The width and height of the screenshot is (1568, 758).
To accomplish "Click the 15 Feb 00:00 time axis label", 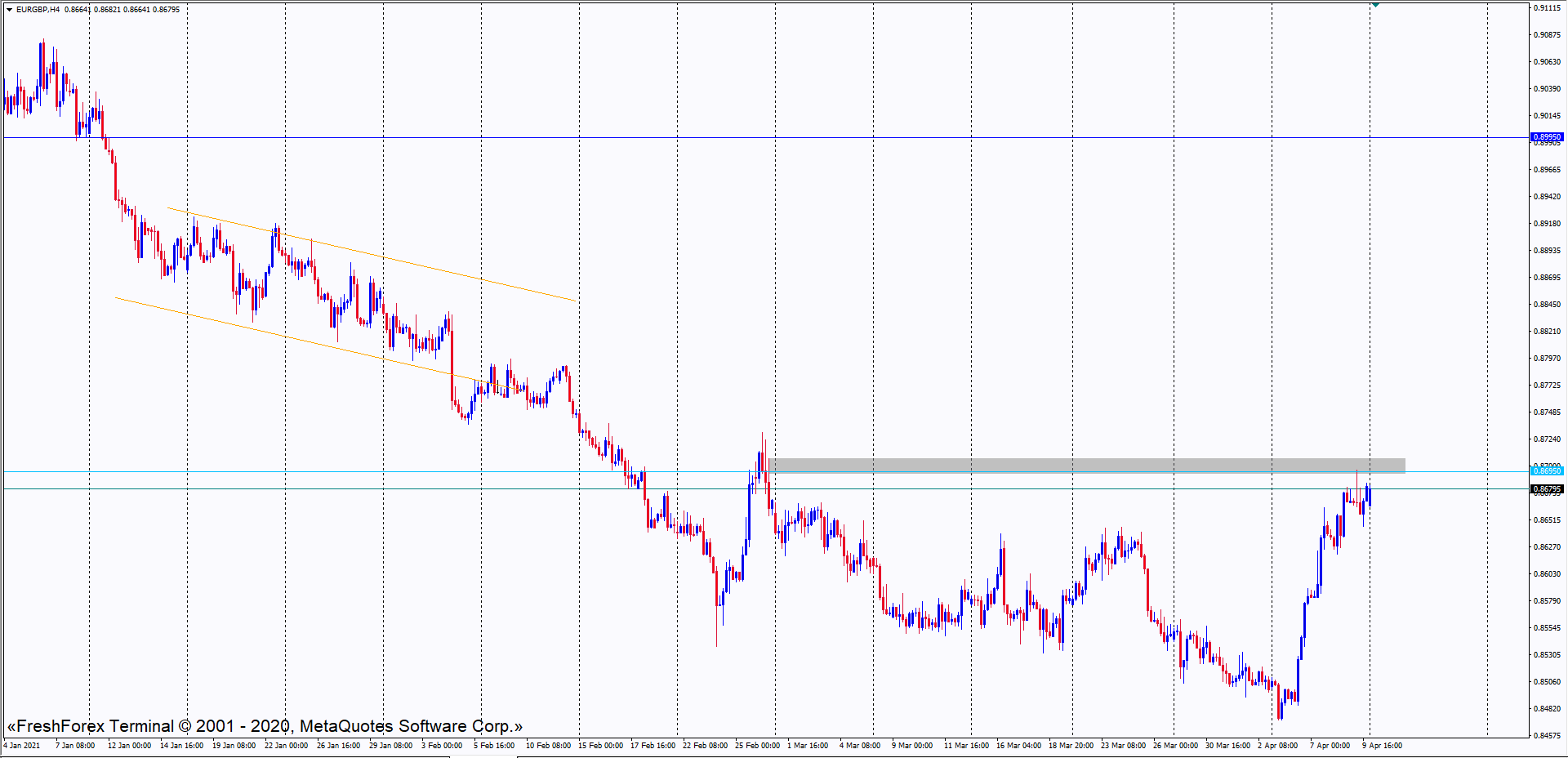I will pyautogui.click(x=600, y=746).
